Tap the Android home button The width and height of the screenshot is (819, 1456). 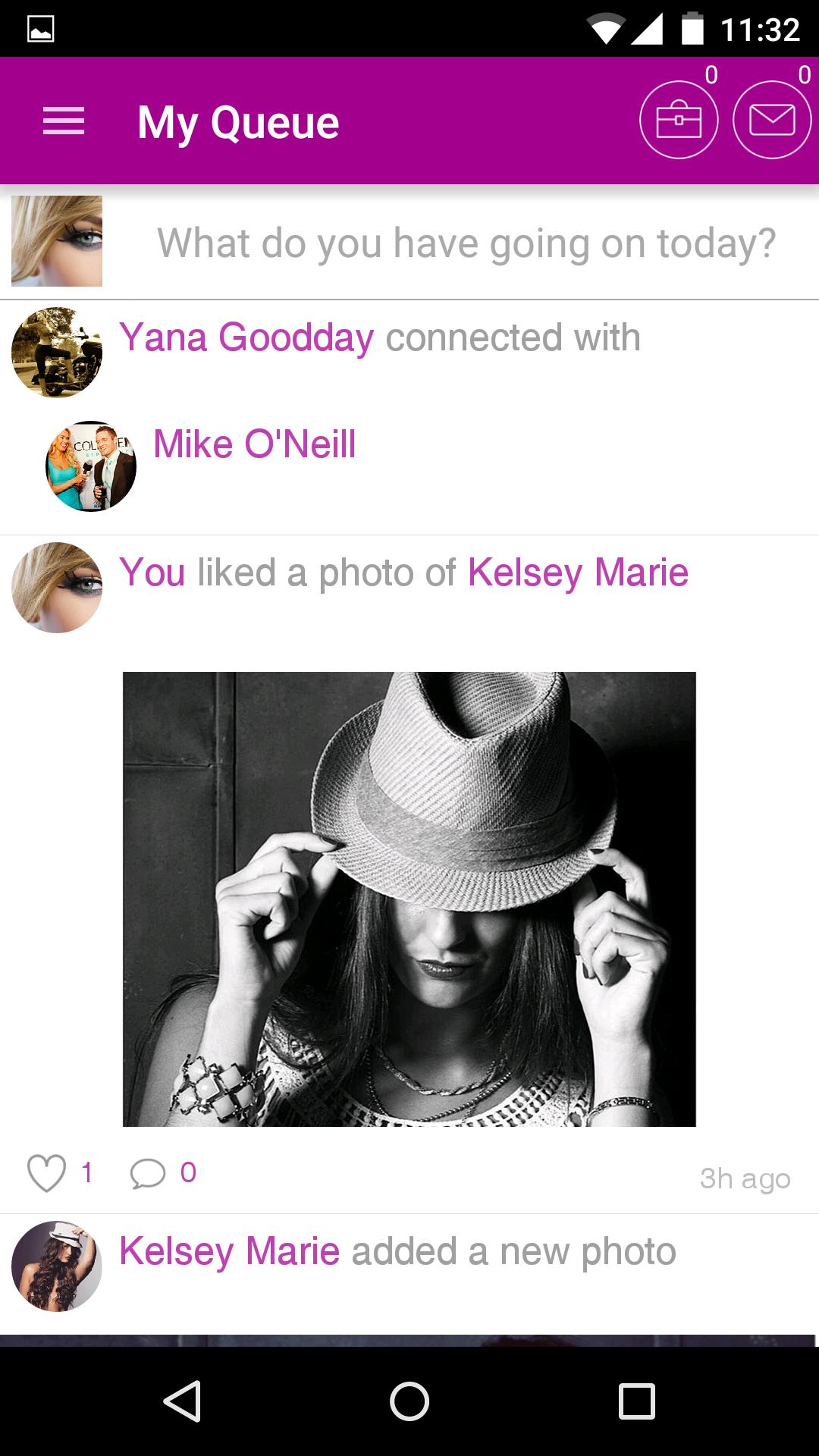[x=409, y=1401]
